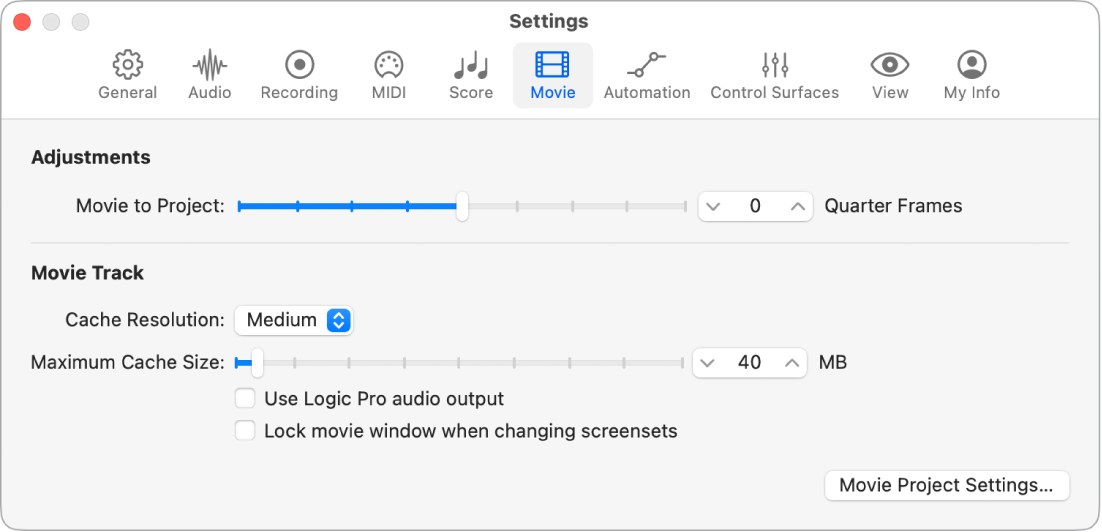Open the Control Surfaces faders icon
The image size is (1102, 532).
point(774,66)
